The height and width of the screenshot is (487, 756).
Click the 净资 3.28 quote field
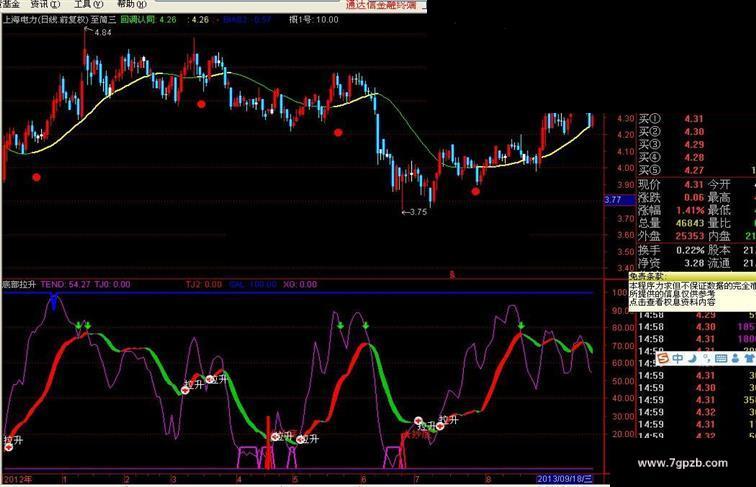click(x=671, y=263)
